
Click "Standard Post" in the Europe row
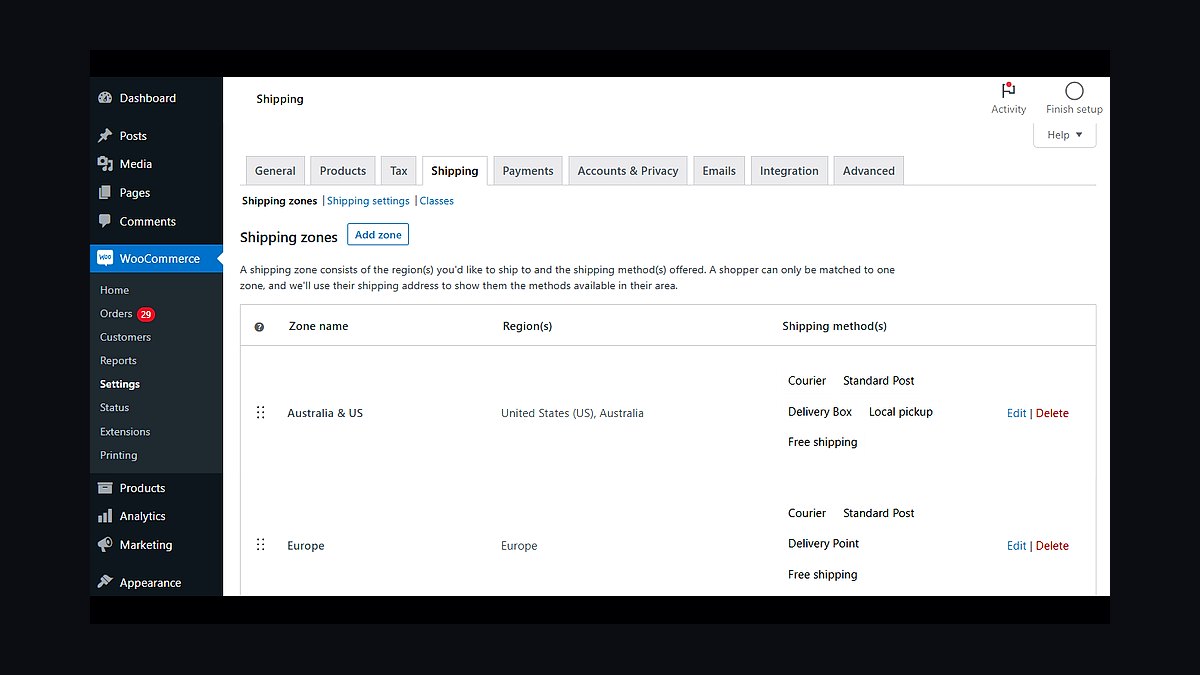(879, 513)
